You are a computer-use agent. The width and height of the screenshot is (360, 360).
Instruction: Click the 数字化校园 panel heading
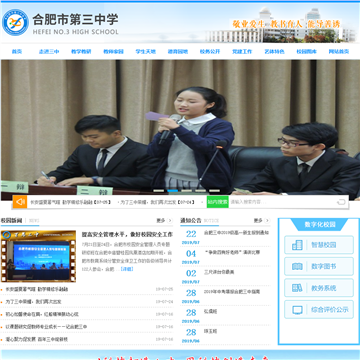click(320, 225)
